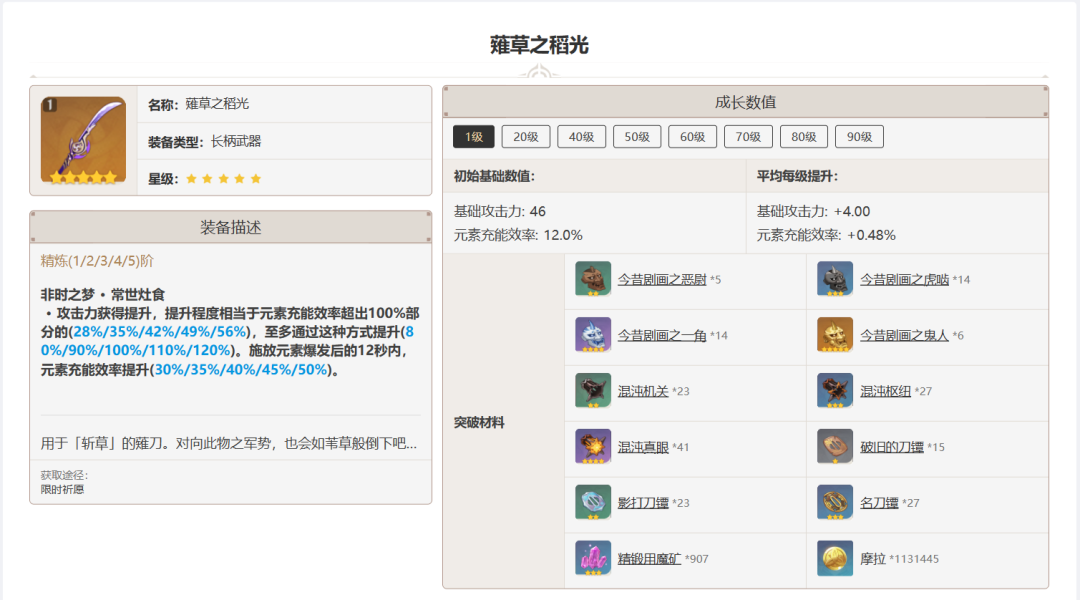Select the 80级 growth tab
Image resolution: width=1080 pixels, height=600 pixels.
(804, 137)
